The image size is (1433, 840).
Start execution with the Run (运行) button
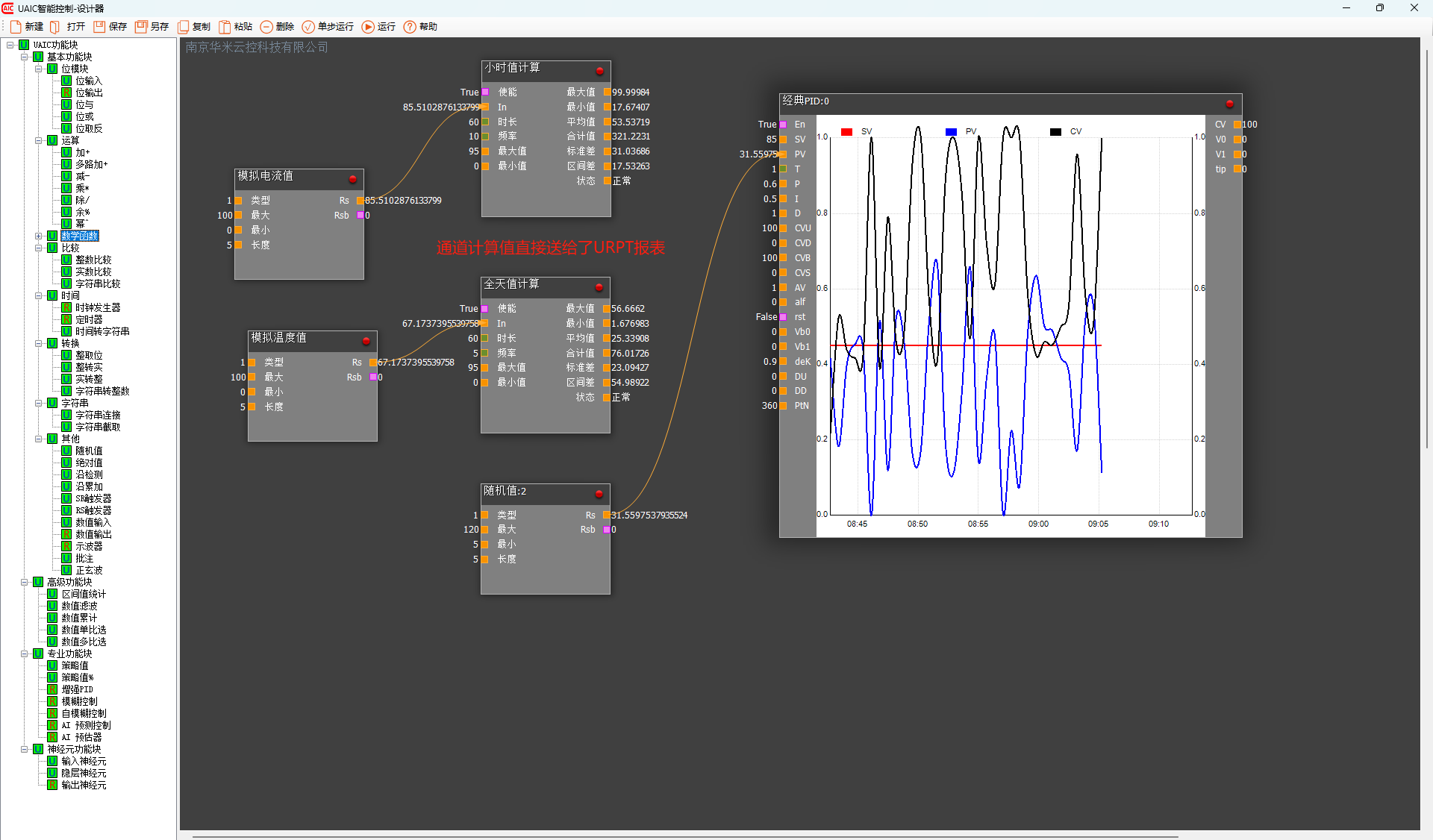coord(368,27)
